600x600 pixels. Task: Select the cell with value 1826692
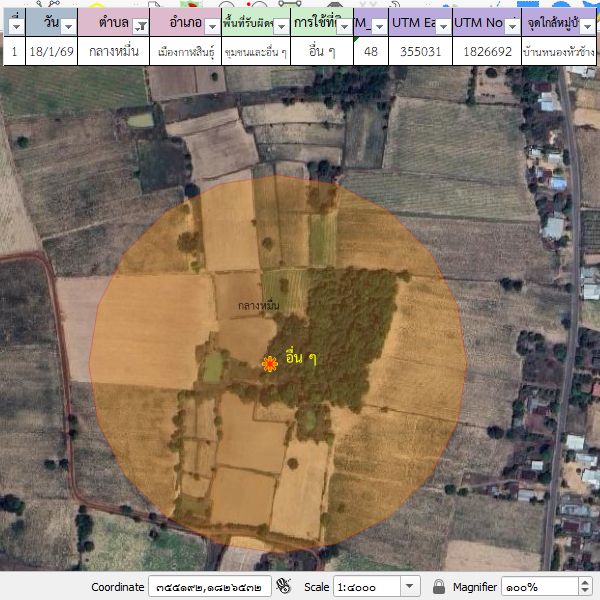pyautogui.click(x=486, y=50)
